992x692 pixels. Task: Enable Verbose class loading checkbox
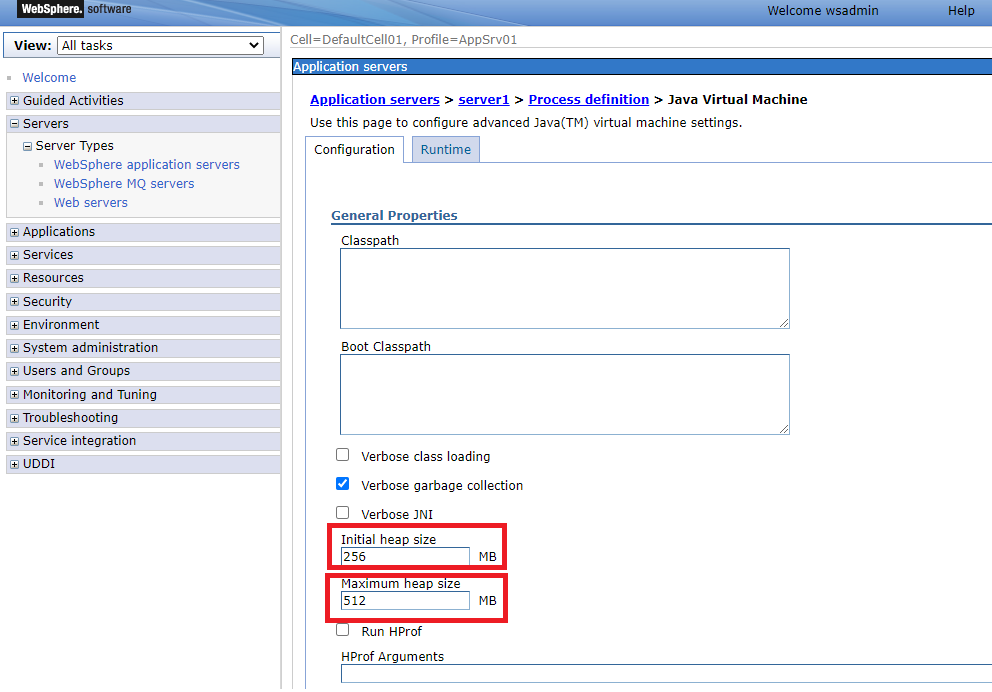pos(342,455)
